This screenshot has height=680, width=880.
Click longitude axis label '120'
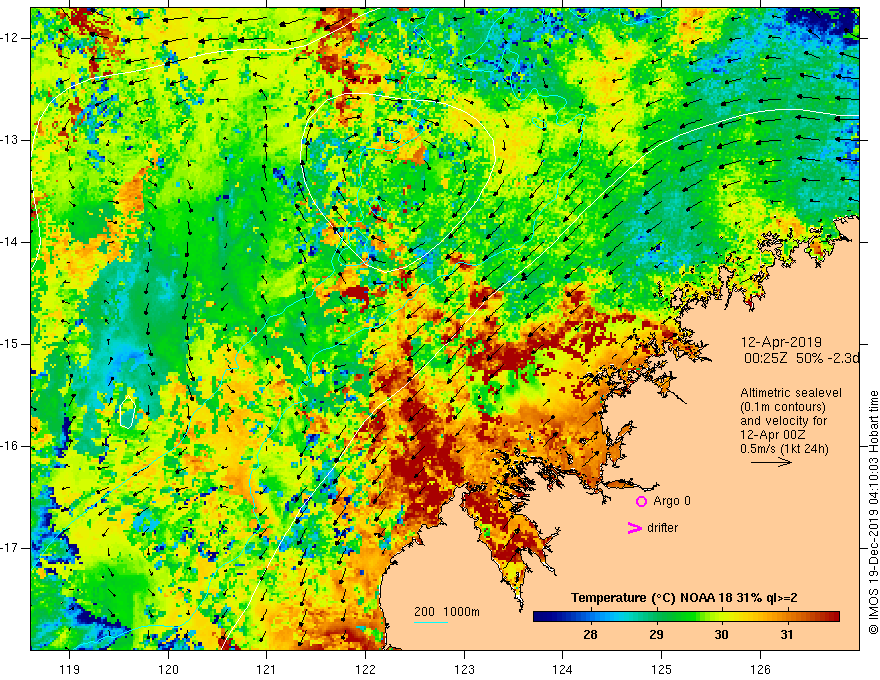point(168,669)
